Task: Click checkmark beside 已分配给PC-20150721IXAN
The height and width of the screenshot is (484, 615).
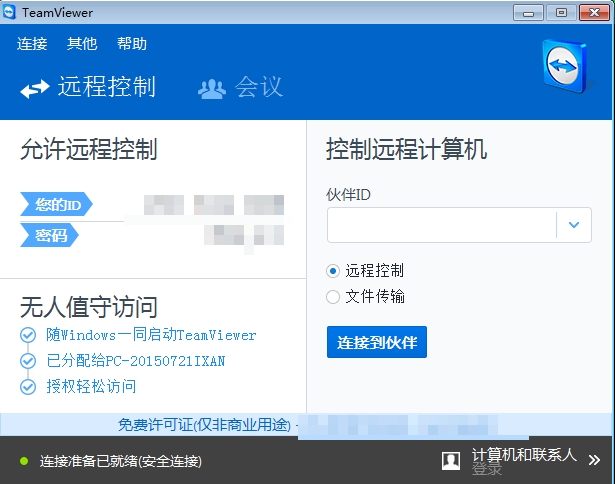Action: pyautogui.click(x=28, y=361)
